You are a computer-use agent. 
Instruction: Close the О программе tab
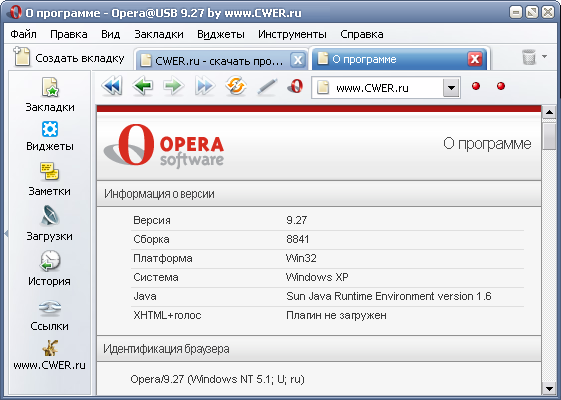pyautogui.click(x=475, y=59)
